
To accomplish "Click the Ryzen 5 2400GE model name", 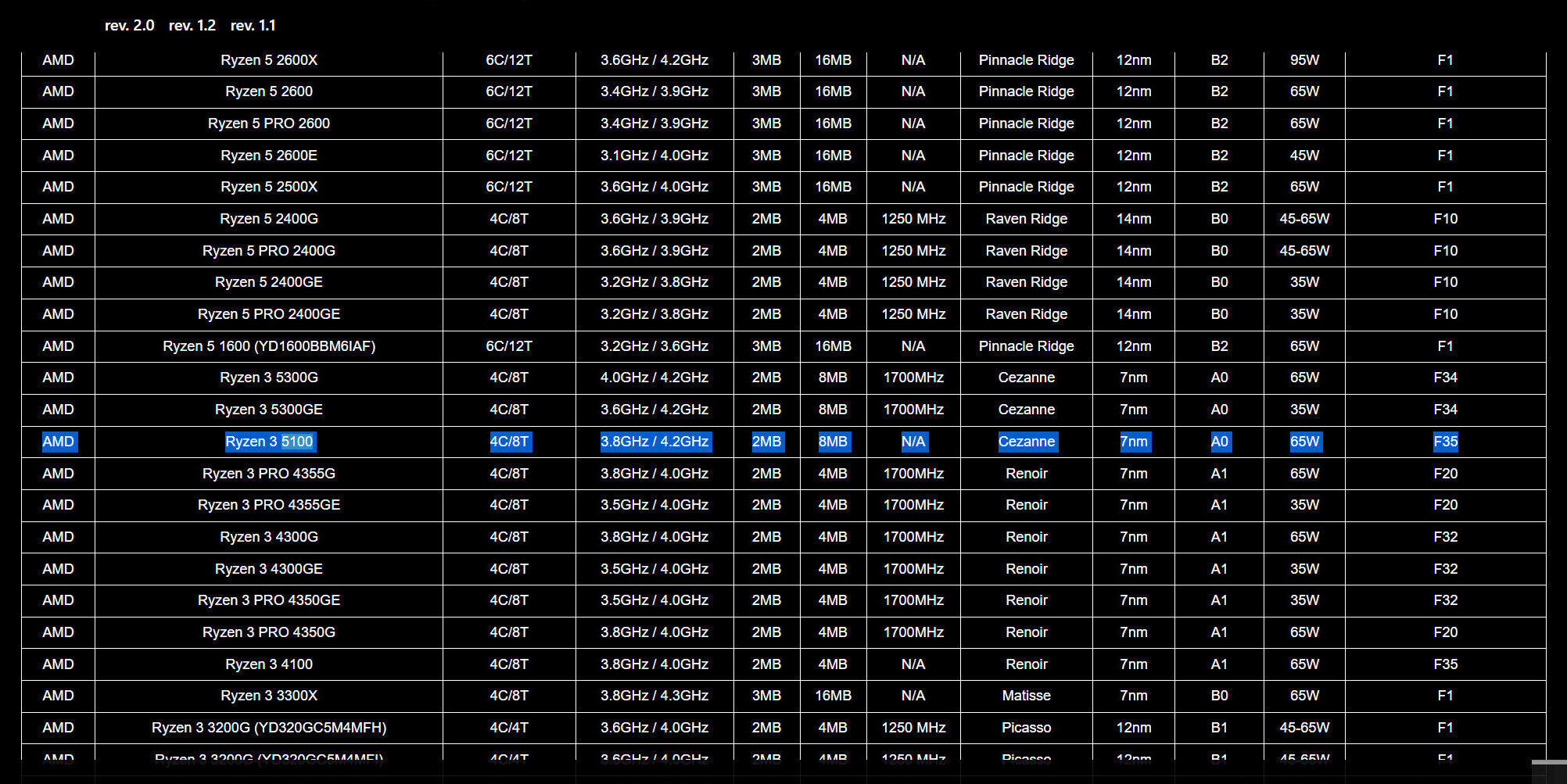I will click(x=269, y=282).
